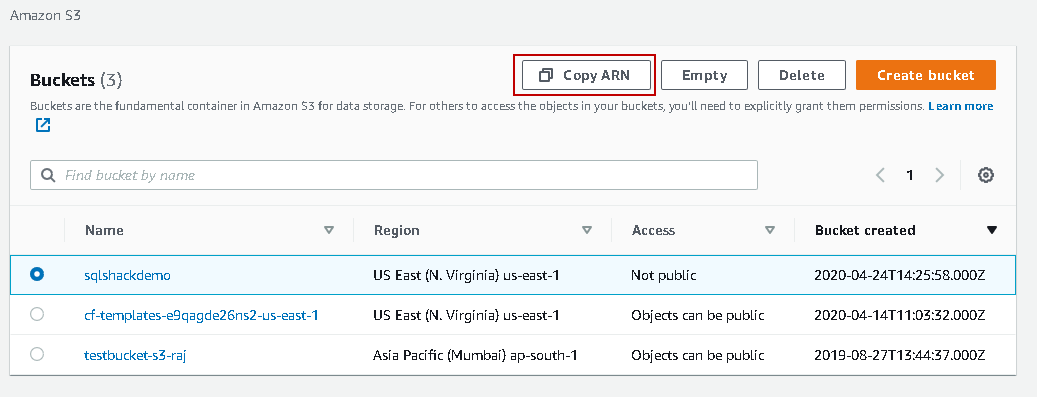Click the 2020-04-14T11:03:32.000Z timestamp

pyautogui.click(x=900, y=315)
